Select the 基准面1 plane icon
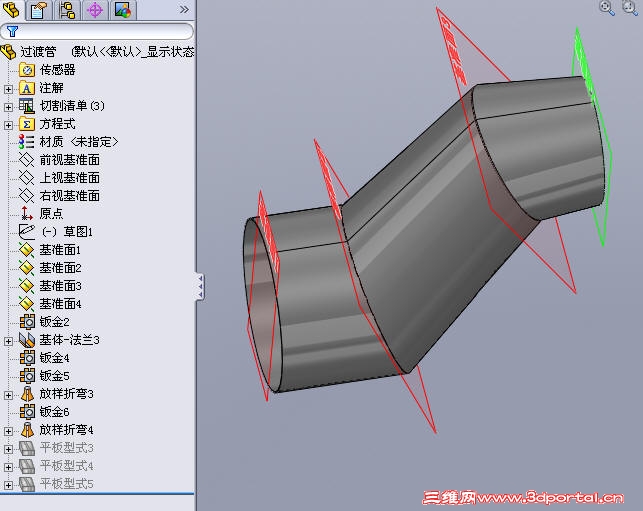The image size is (643, 511). click(27, 250)
